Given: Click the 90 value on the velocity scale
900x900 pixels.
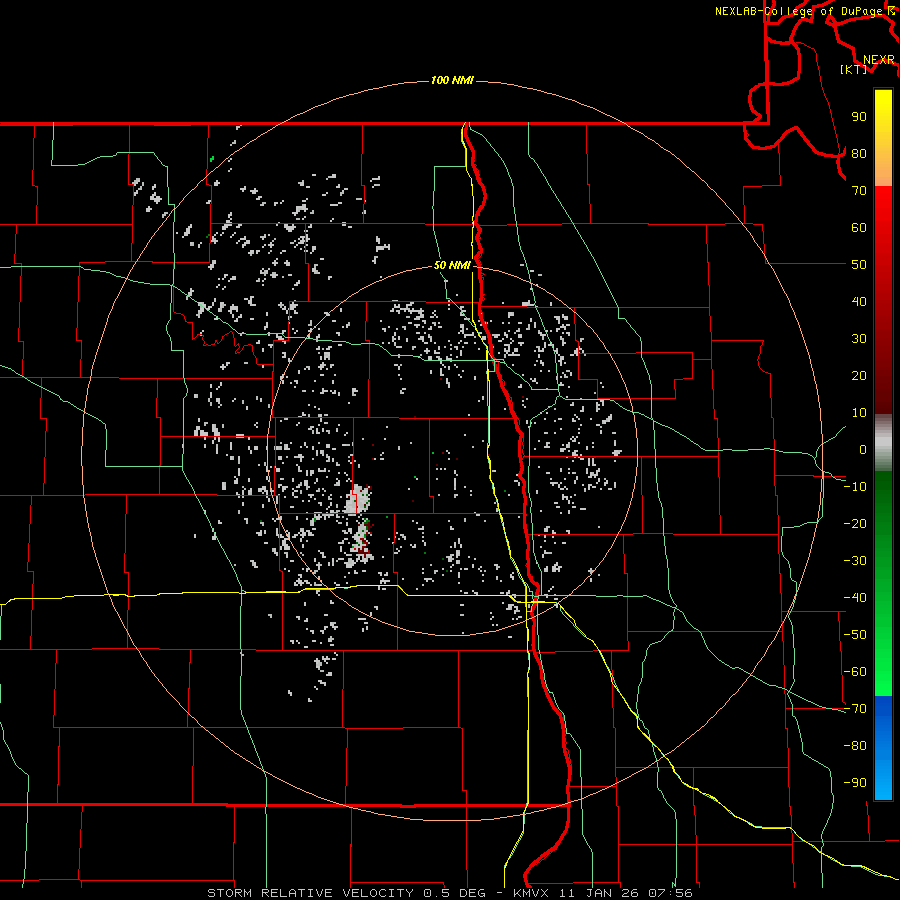Looking at the screenshot, I should coord(859,117).
